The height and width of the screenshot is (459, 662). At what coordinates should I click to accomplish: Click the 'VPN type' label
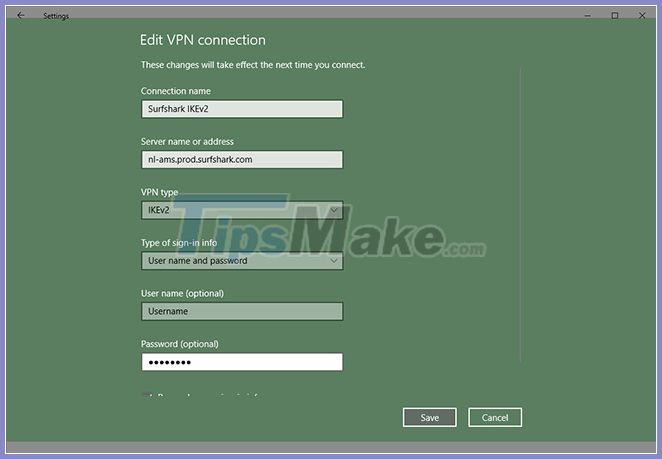point(160,193)
